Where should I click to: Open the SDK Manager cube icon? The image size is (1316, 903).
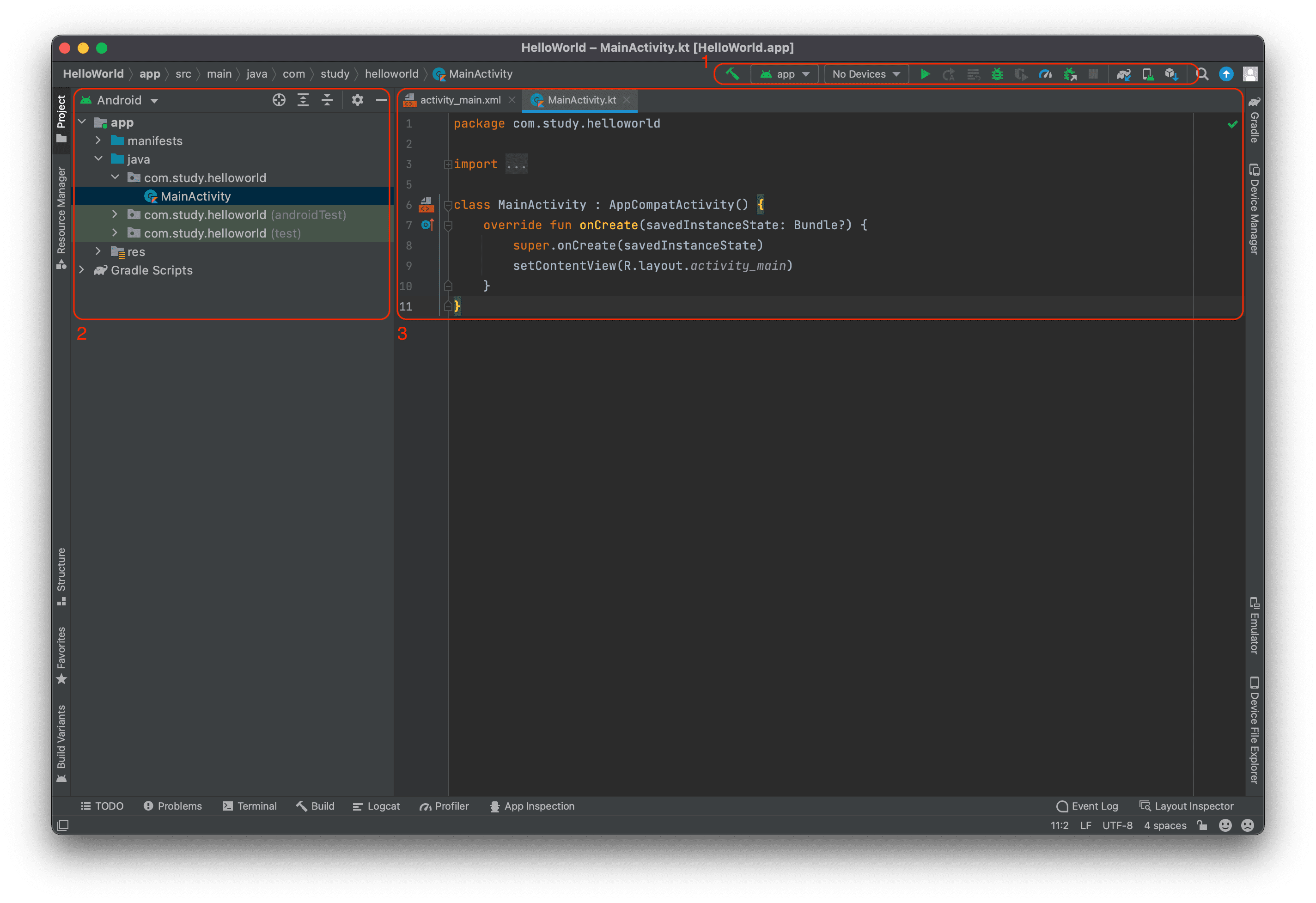(x=1171, y=74)
